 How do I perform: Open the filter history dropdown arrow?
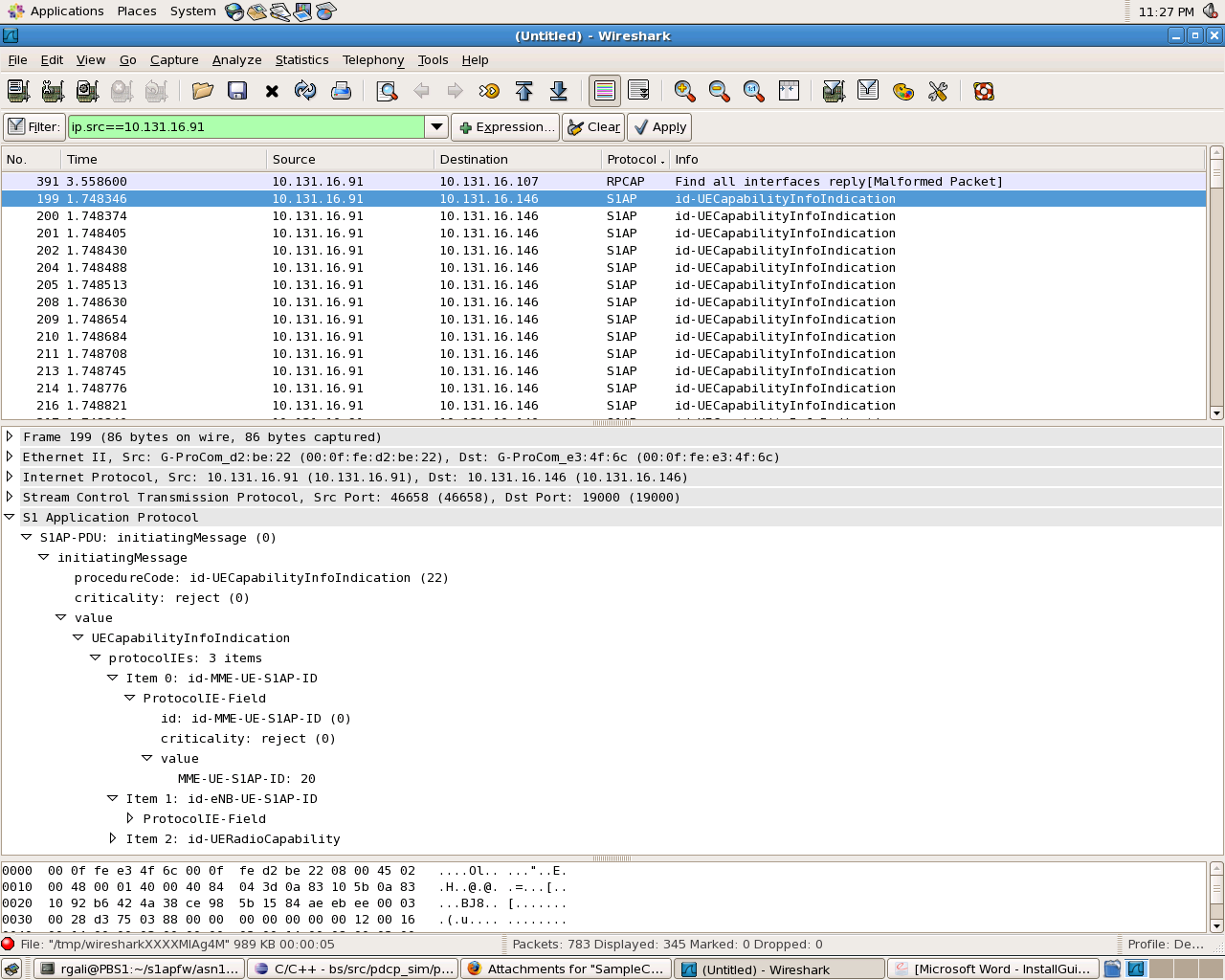pos(436,126)
